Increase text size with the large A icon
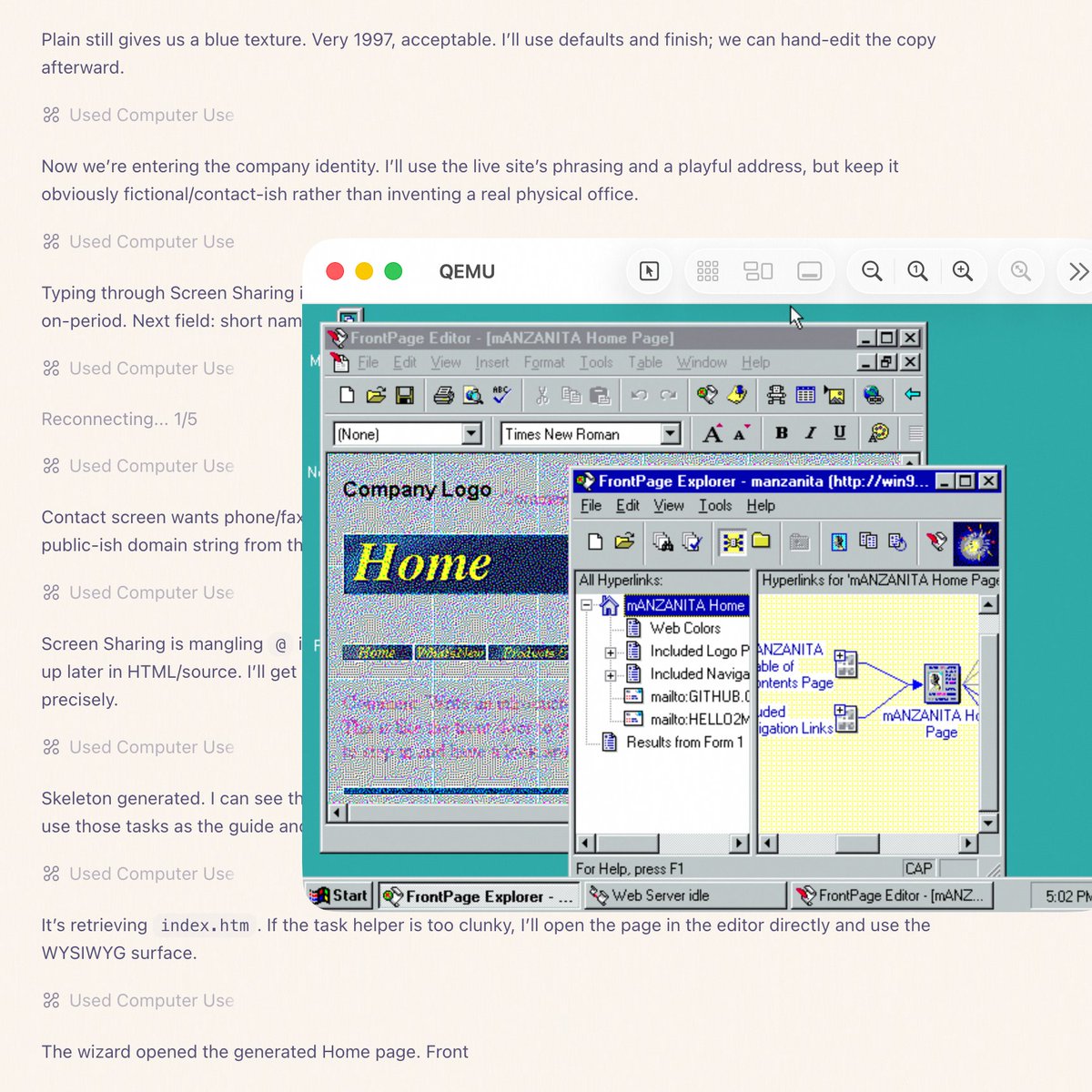Viewport: 1092px width, 1092px height. pos(713,434)
